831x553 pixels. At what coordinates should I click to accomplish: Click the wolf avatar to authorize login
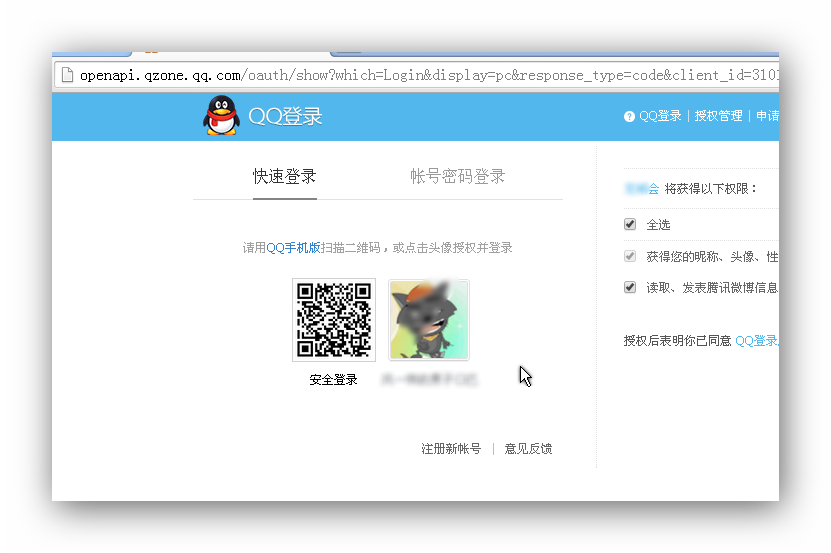coord(429,320)
